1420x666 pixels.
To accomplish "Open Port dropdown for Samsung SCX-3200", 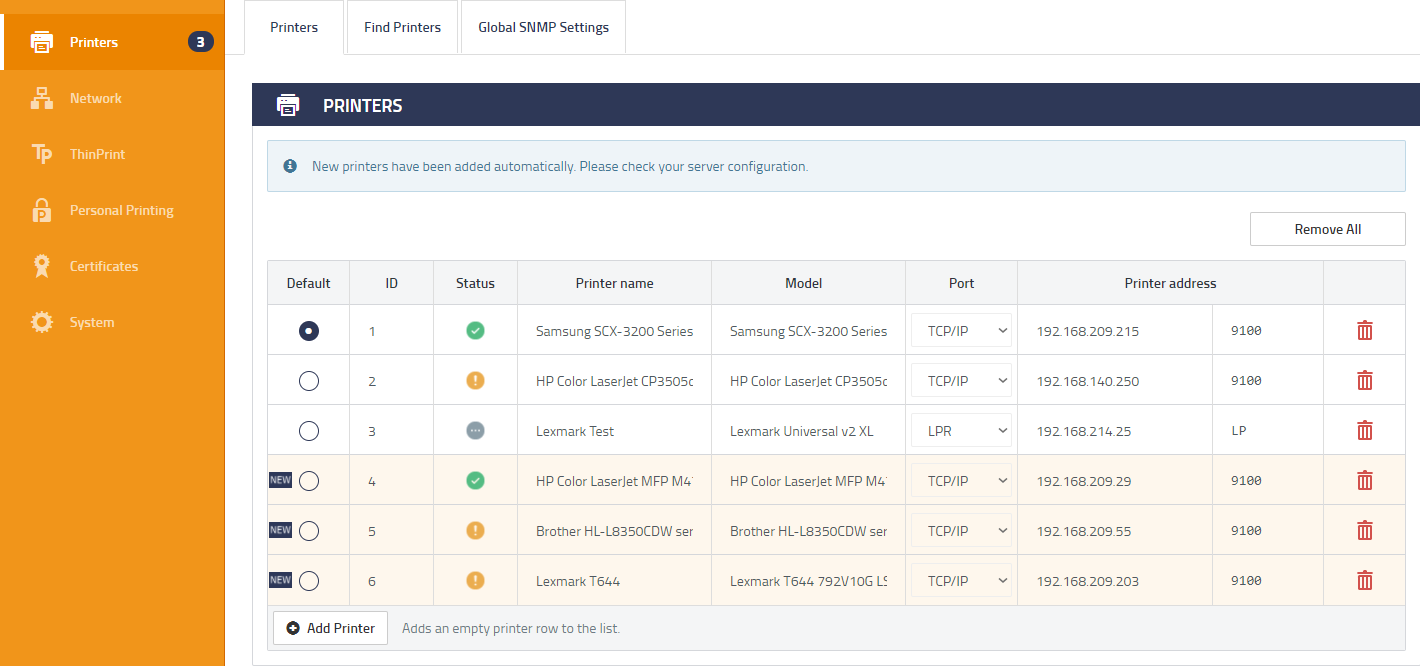I will point(961,330).
